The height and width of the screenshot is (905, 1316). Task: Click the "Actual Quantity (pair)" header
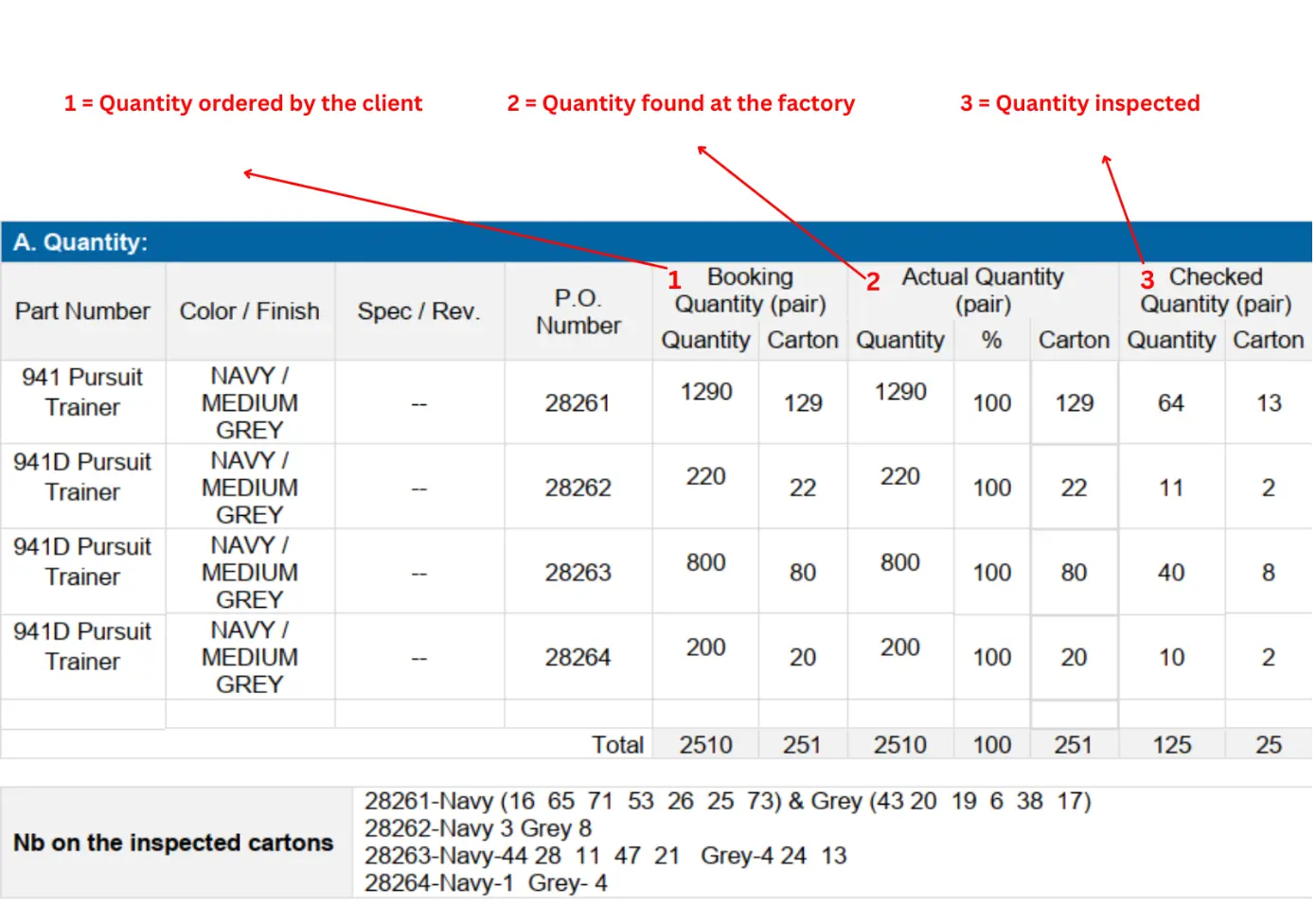click(x=982, y=291)
